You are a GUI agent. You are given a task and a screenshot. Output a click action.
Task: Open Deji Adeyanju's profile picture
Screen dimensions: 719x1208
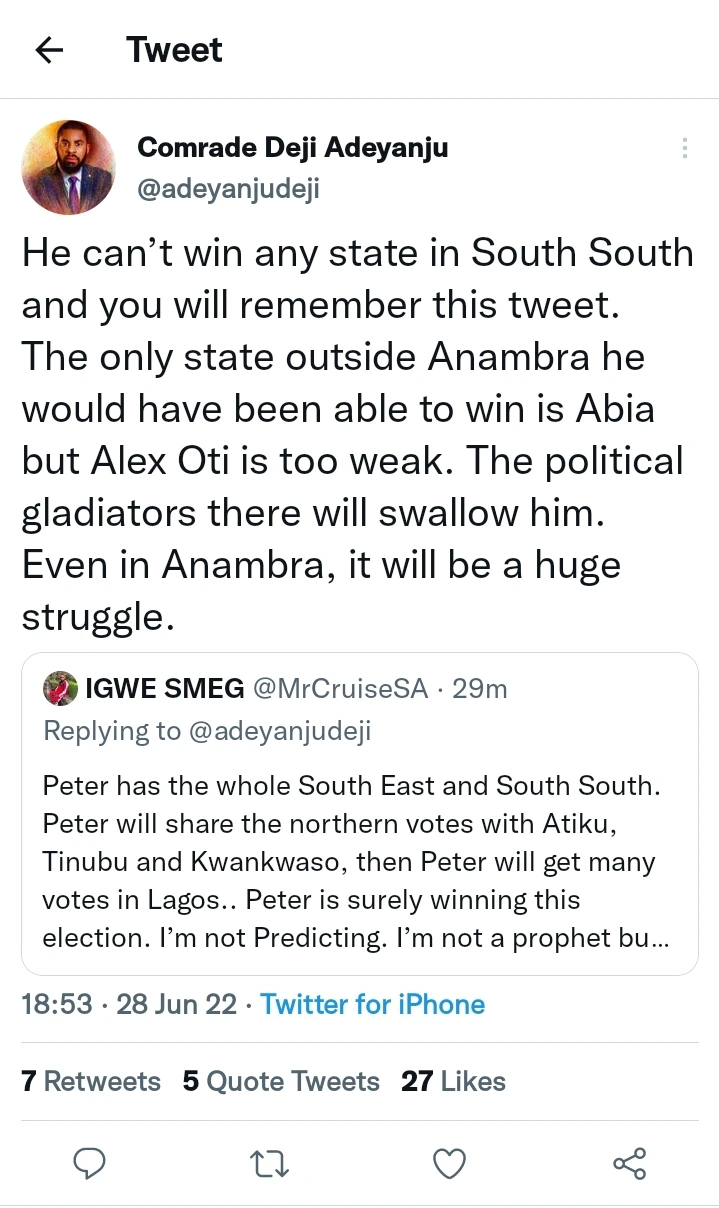point(69,167)
